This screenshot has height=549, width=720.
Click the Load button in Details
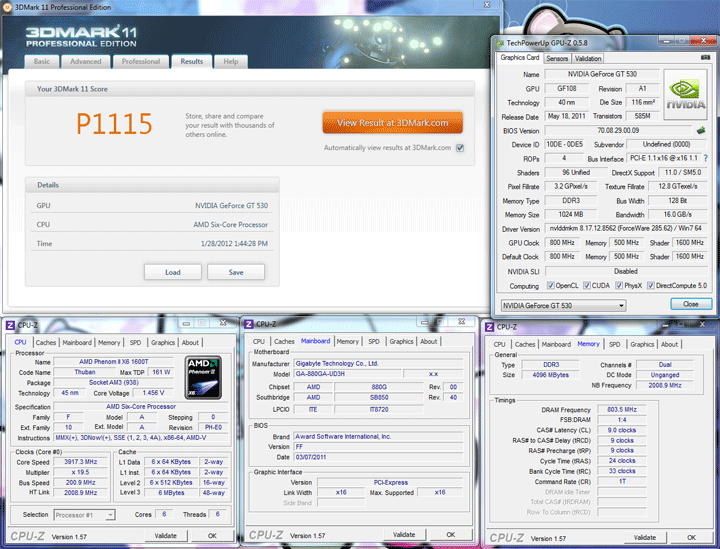tap(173, 272)
